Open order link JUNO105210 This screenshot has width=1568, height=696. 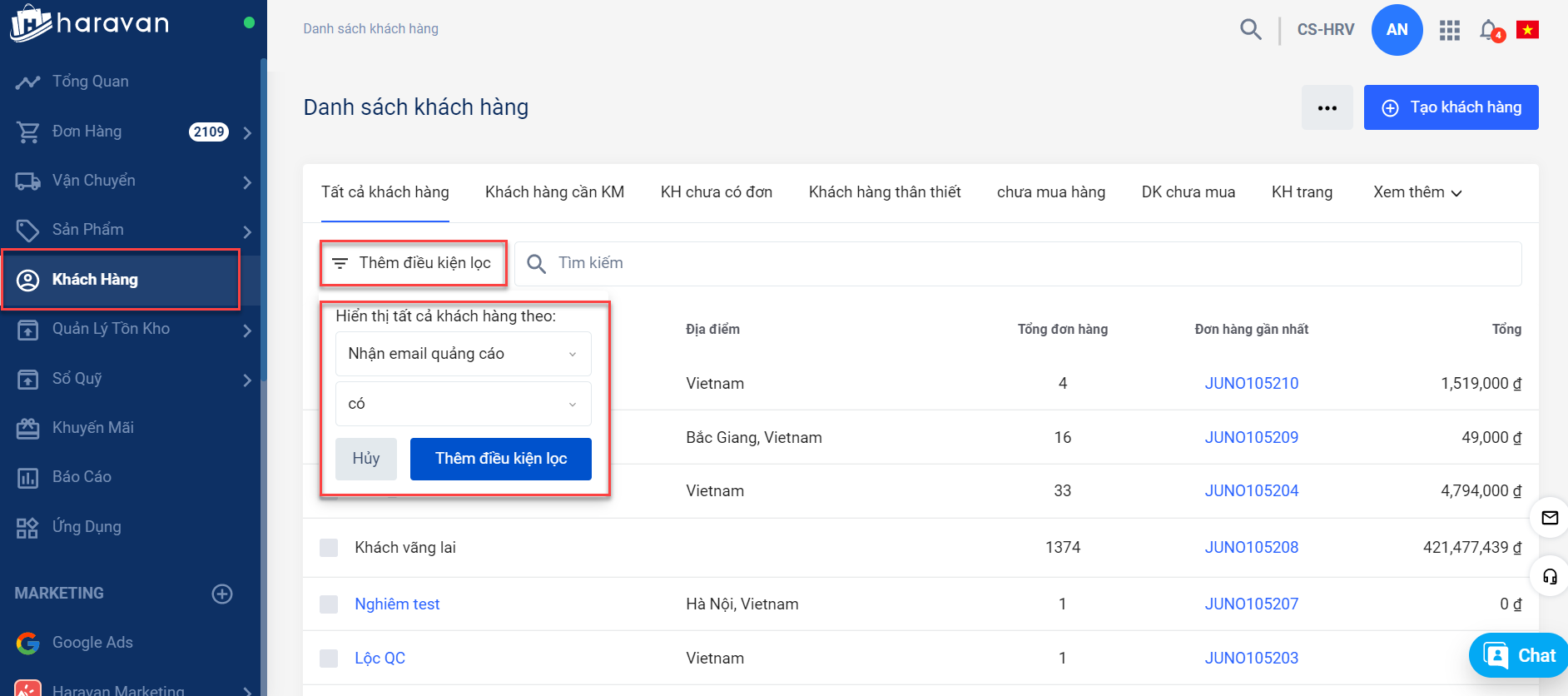tap(1251, 384)
